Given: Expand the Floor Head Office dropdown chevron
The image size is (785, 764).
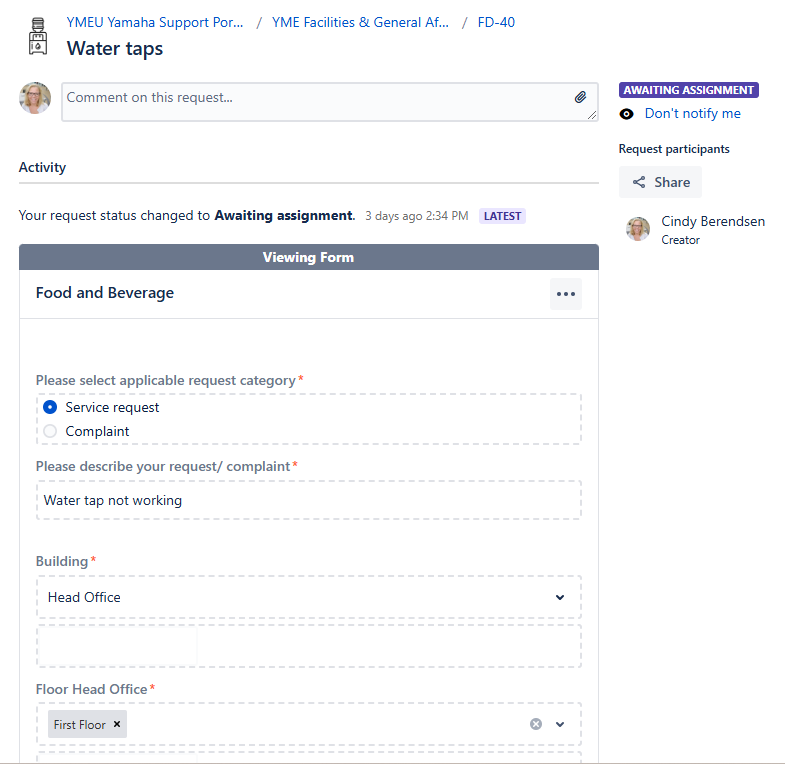Looking at the screenshot, I should 560,724.
